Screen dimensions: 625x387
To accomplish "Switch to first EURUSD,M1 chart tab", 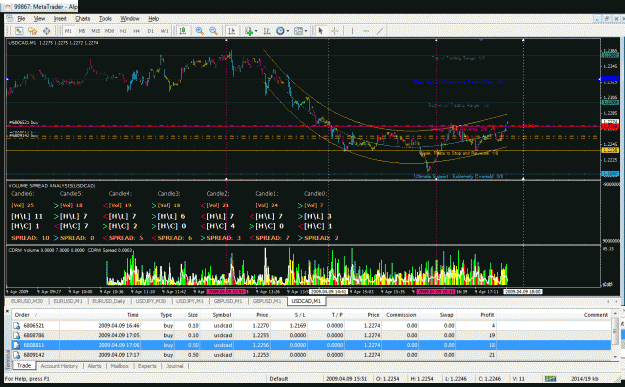I will [68, 301].
